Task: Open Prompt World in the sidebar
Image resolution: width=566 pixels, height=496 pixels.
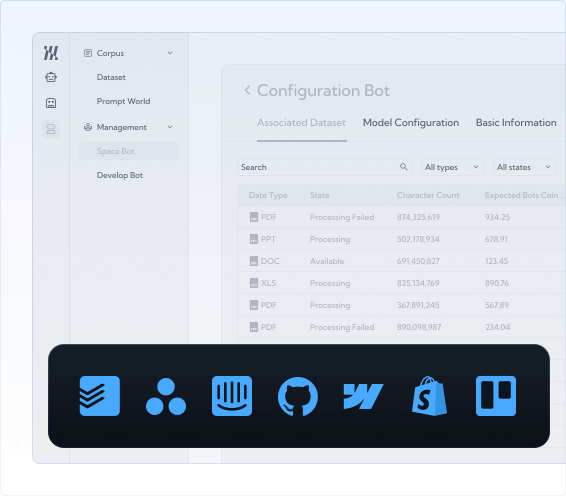Action: pyautogui.click(x=123, y=101)
